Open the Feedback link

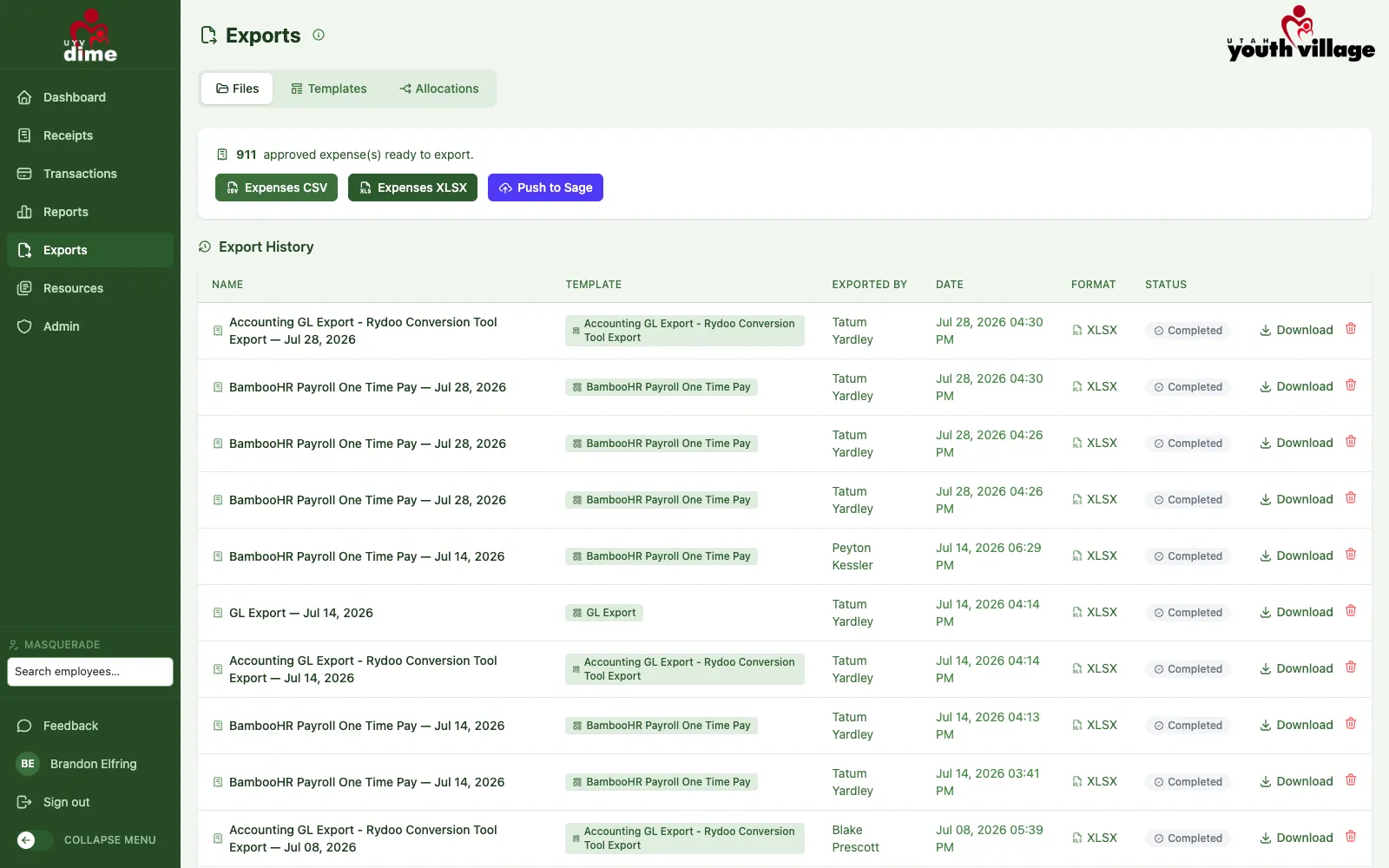[x=90, y=726]
